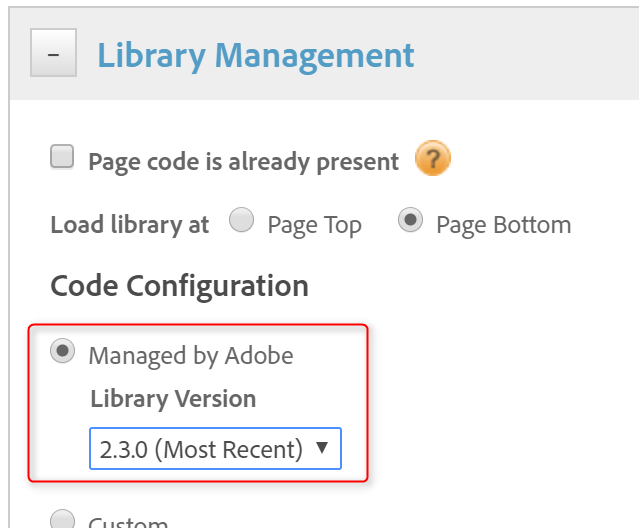
Task: Click the Library Management heading link
Action: tap(256, 55)
